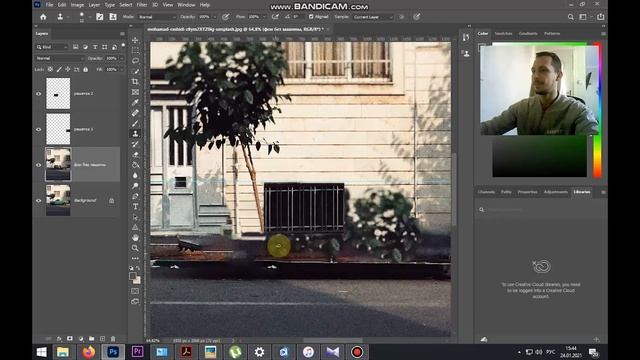Select the Healing Brush tool

(135, 113)
